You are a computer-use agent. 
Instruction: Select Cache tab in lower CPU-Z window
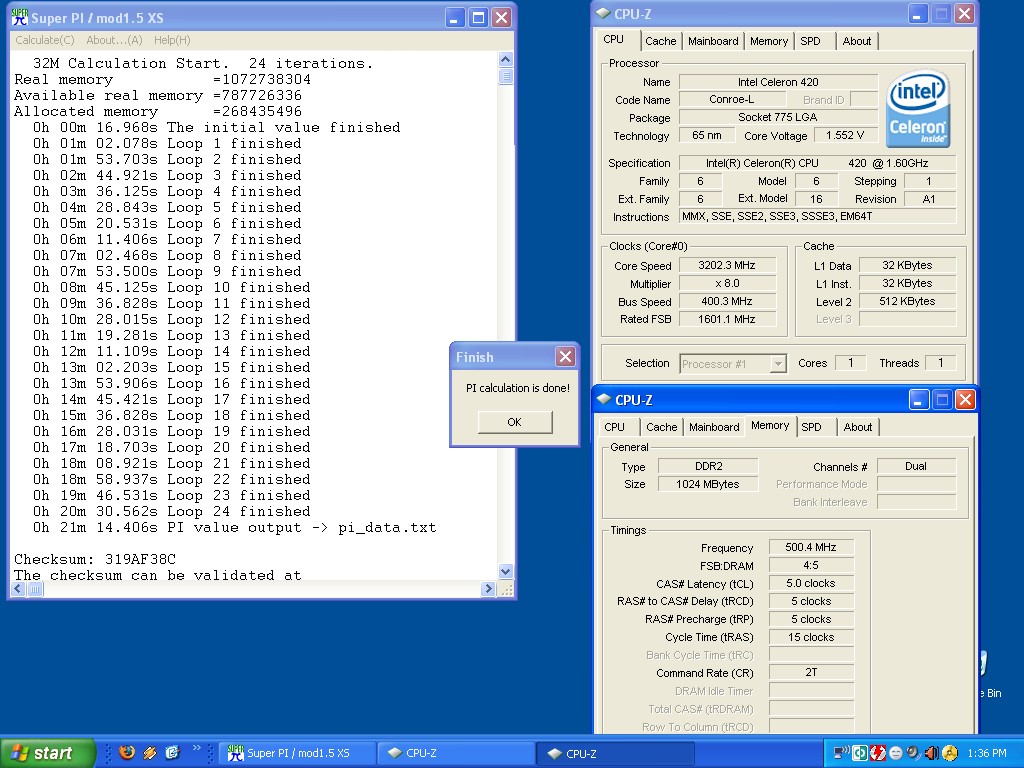point(662,427)
